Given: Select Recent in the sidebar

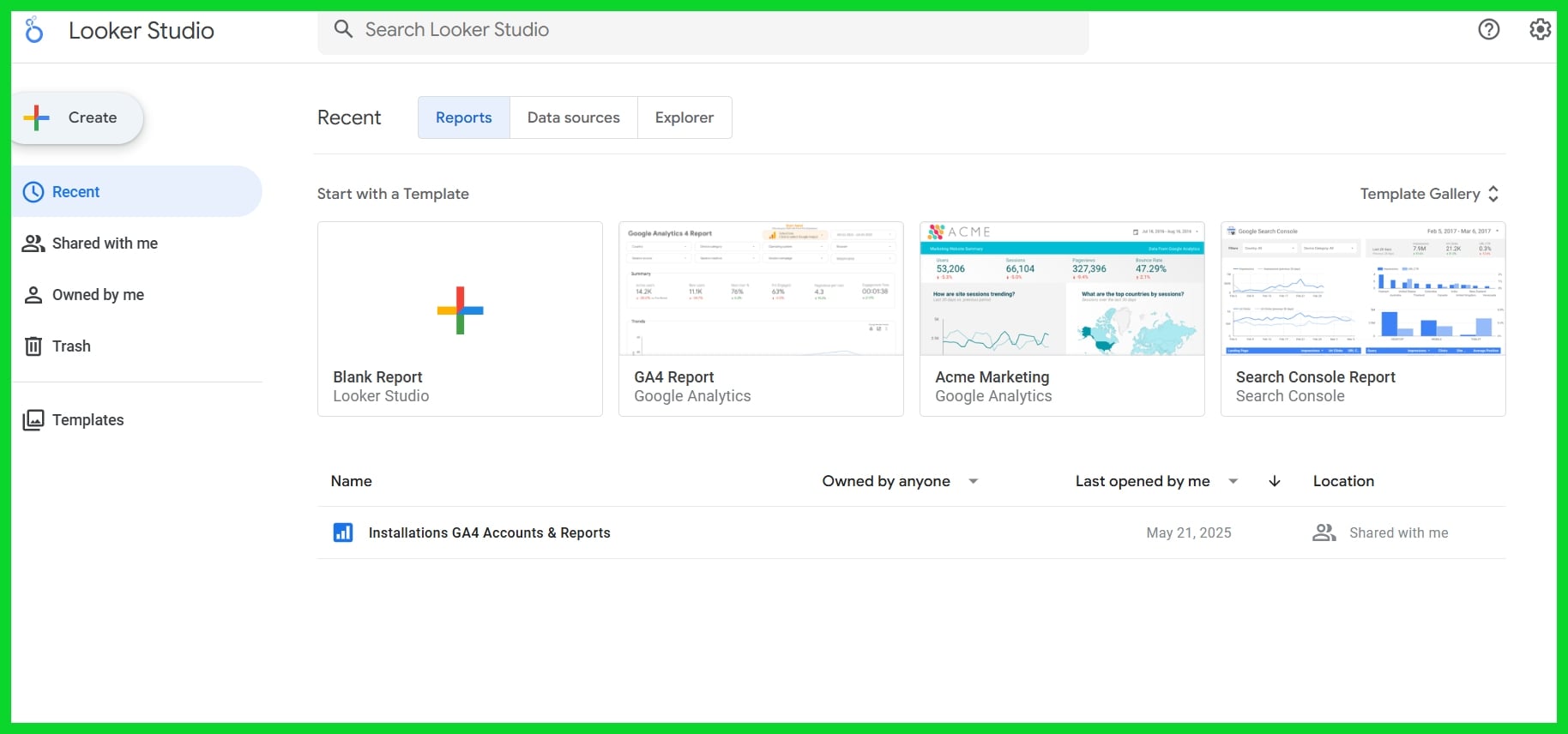Looking at the screenshot, I should tap(137, 192).
